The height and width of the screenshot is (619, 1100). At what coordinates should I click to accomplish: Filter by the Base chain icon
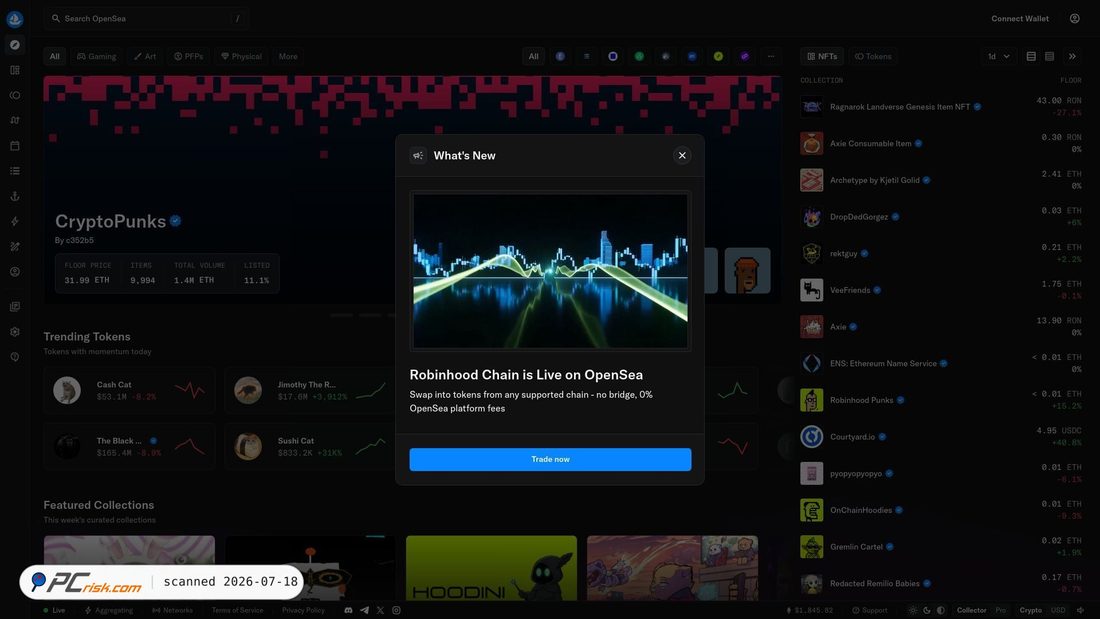[x=613, y=57]
